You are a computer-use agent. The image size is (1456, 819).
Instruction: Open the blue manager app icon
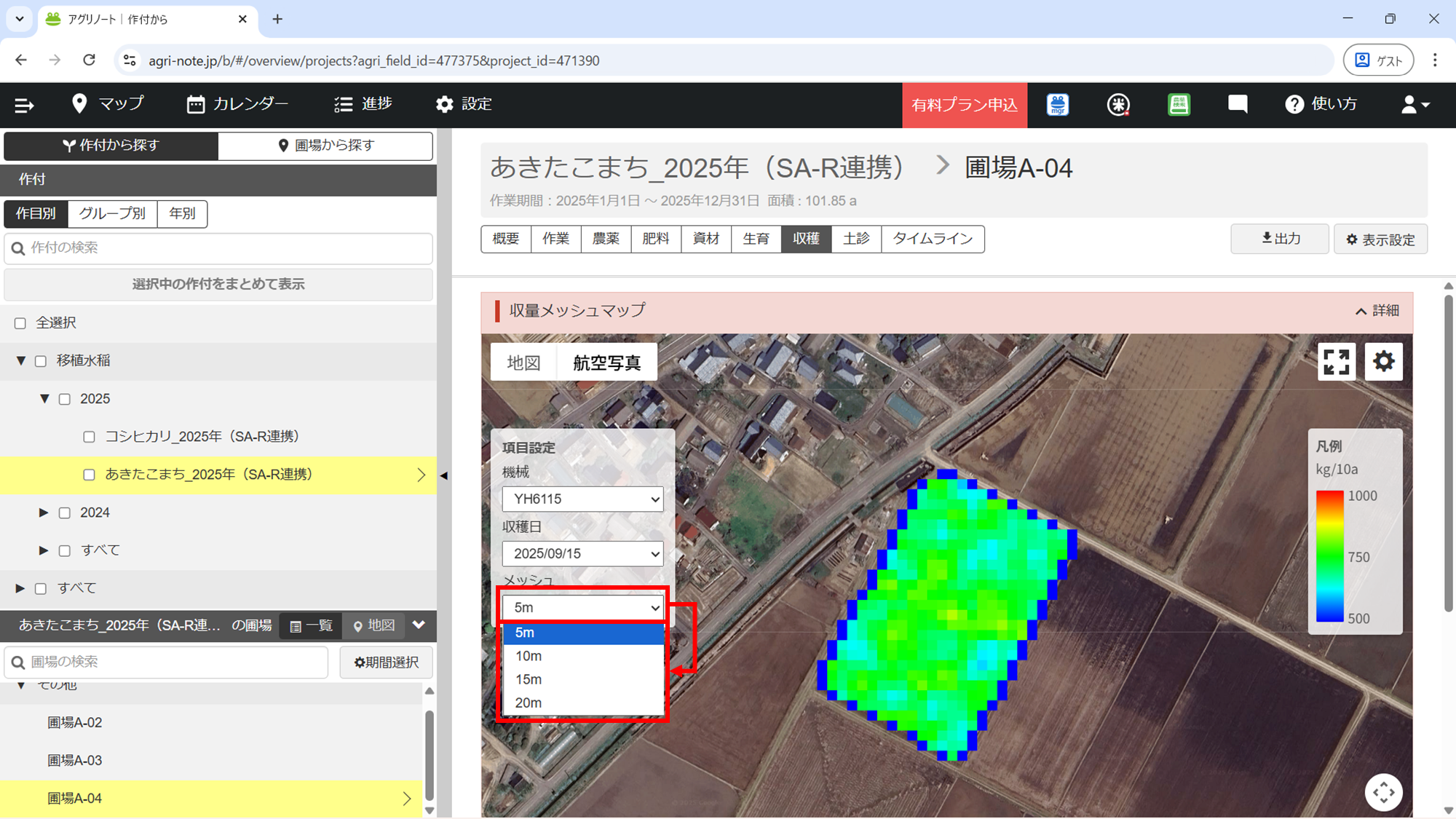click(x=1058, y=105)
